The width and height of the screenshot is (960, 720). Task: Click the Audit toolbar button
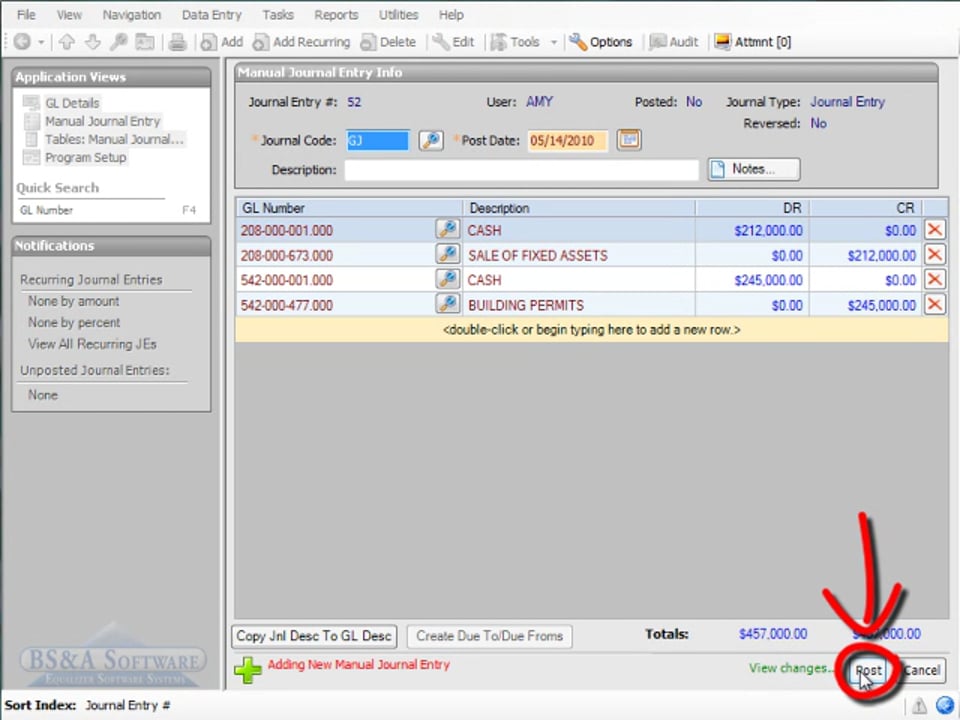coord(673,42)
